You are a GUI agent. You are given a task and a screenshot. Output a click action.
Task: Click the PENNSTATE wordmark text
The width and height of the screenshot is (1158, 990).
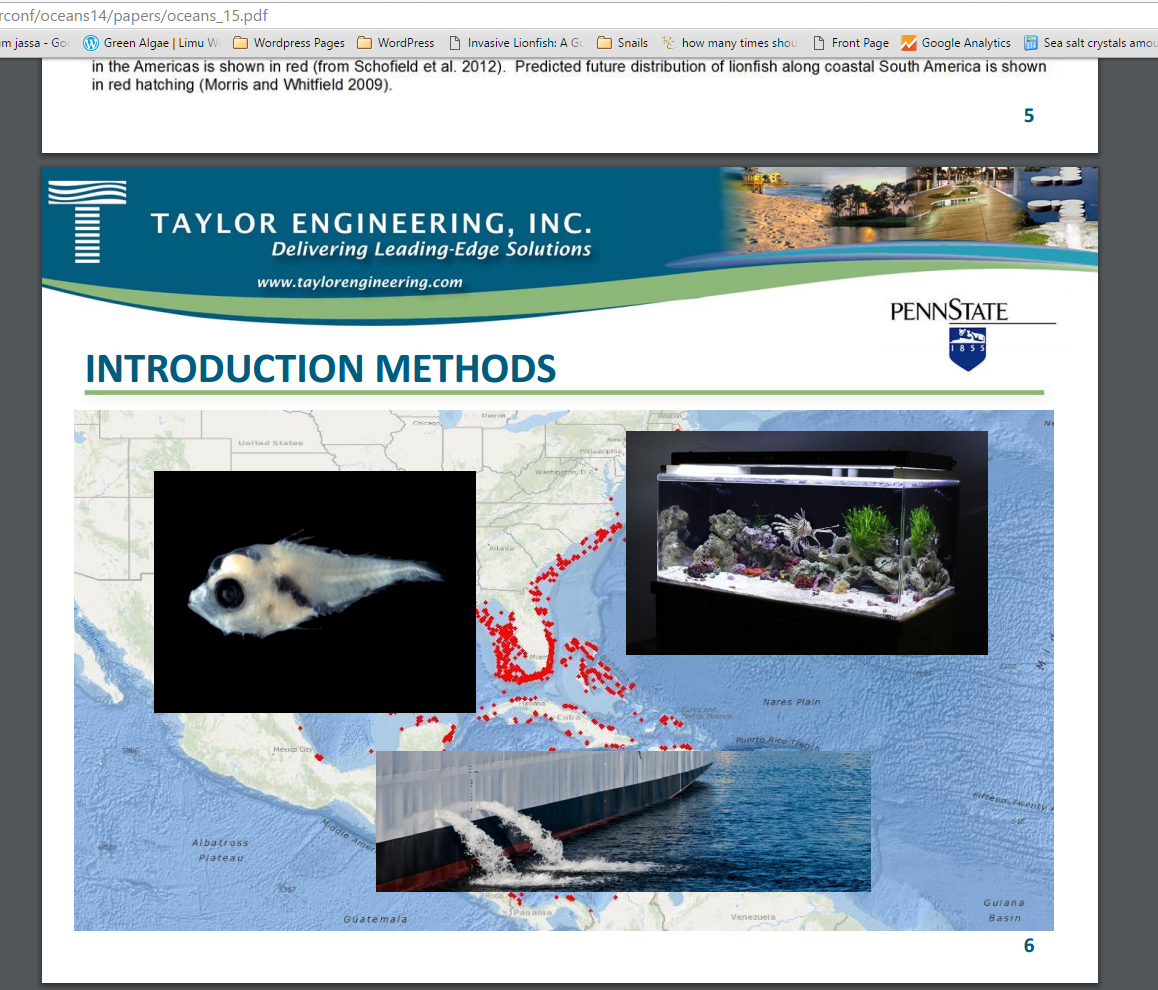coord(949,311)
